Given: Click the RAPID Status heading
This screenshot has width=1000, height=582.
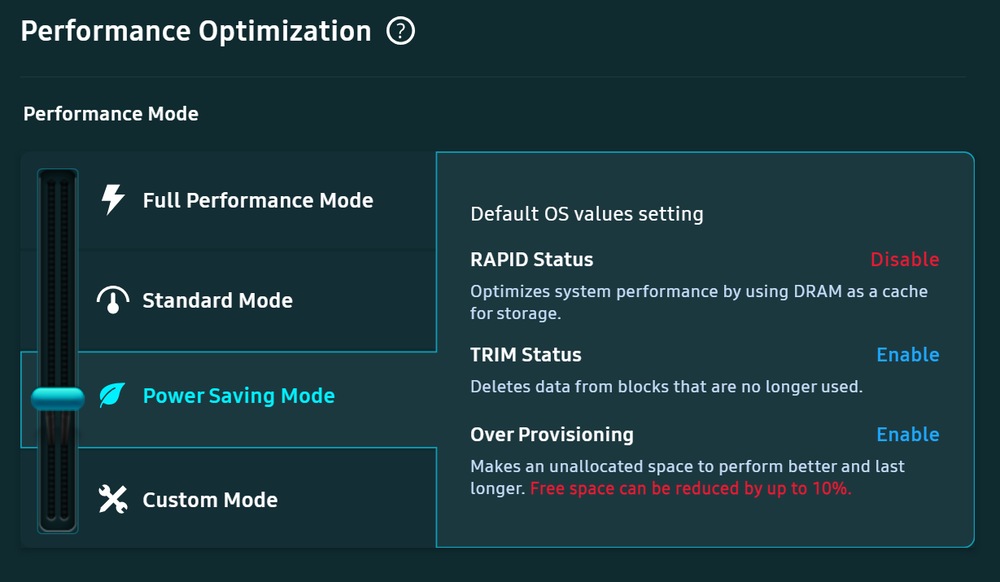Looking at the screenshot, I should [x=531, y=259].
